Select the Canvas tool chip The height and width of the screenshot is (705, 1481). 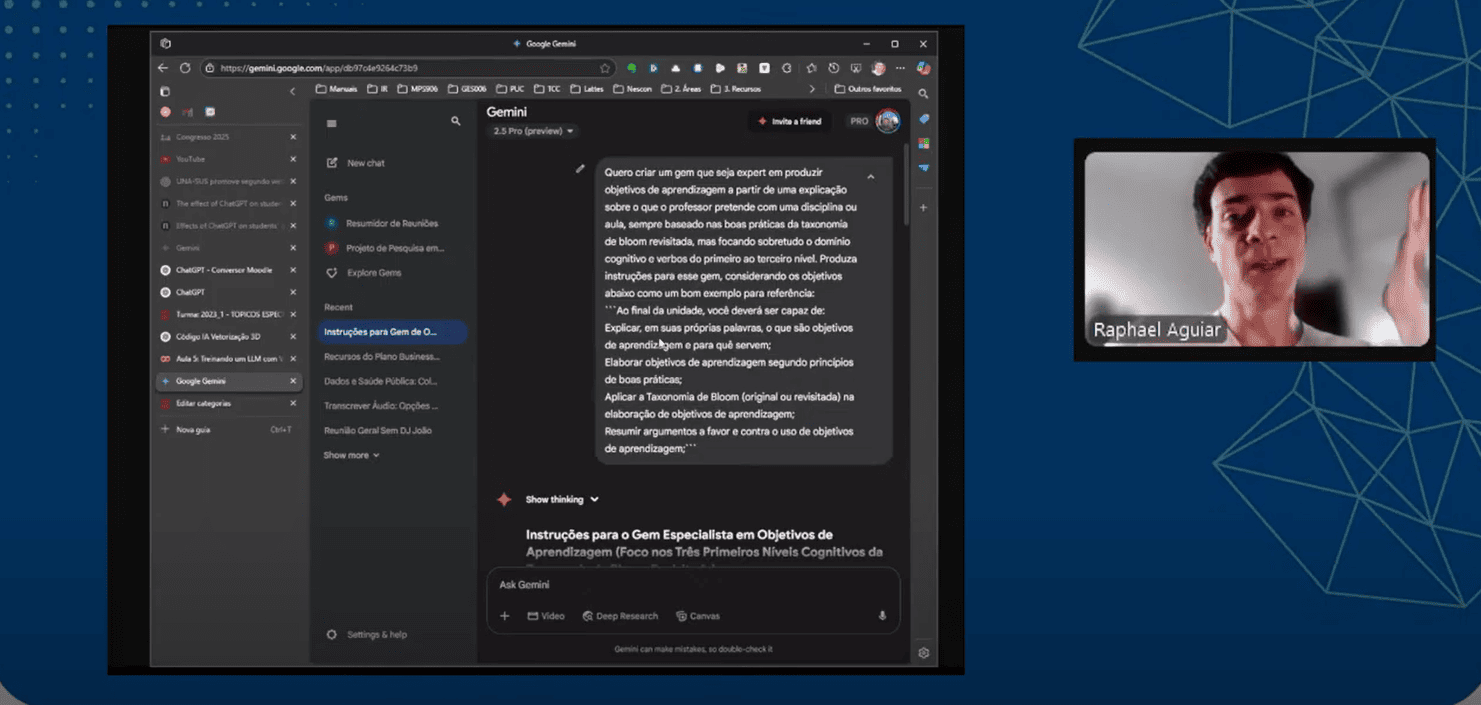click(x=698, y=616)
